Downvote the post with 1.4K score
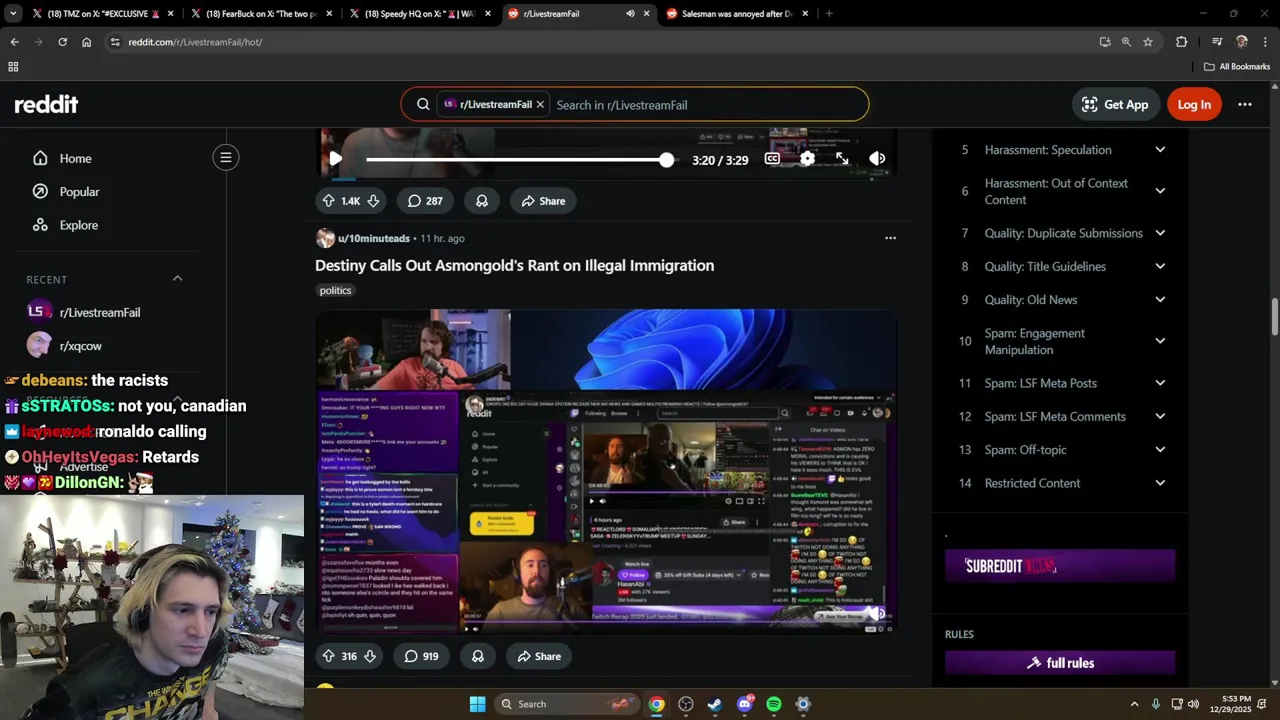The image size is (1280, 720). (x=373, y=201)
